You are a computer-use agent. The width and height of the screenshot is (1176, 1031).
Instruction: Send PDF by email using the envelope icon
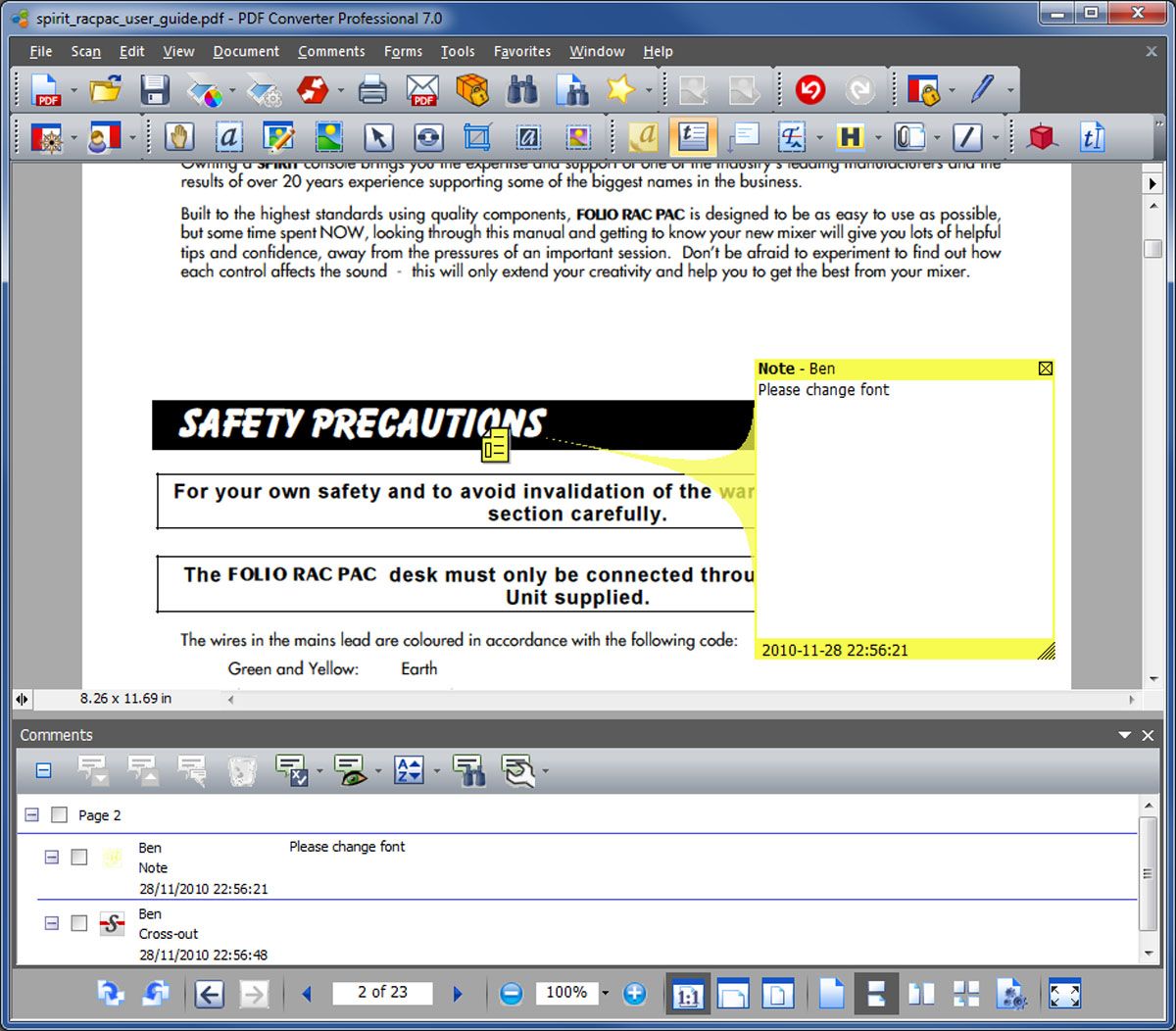422,90
